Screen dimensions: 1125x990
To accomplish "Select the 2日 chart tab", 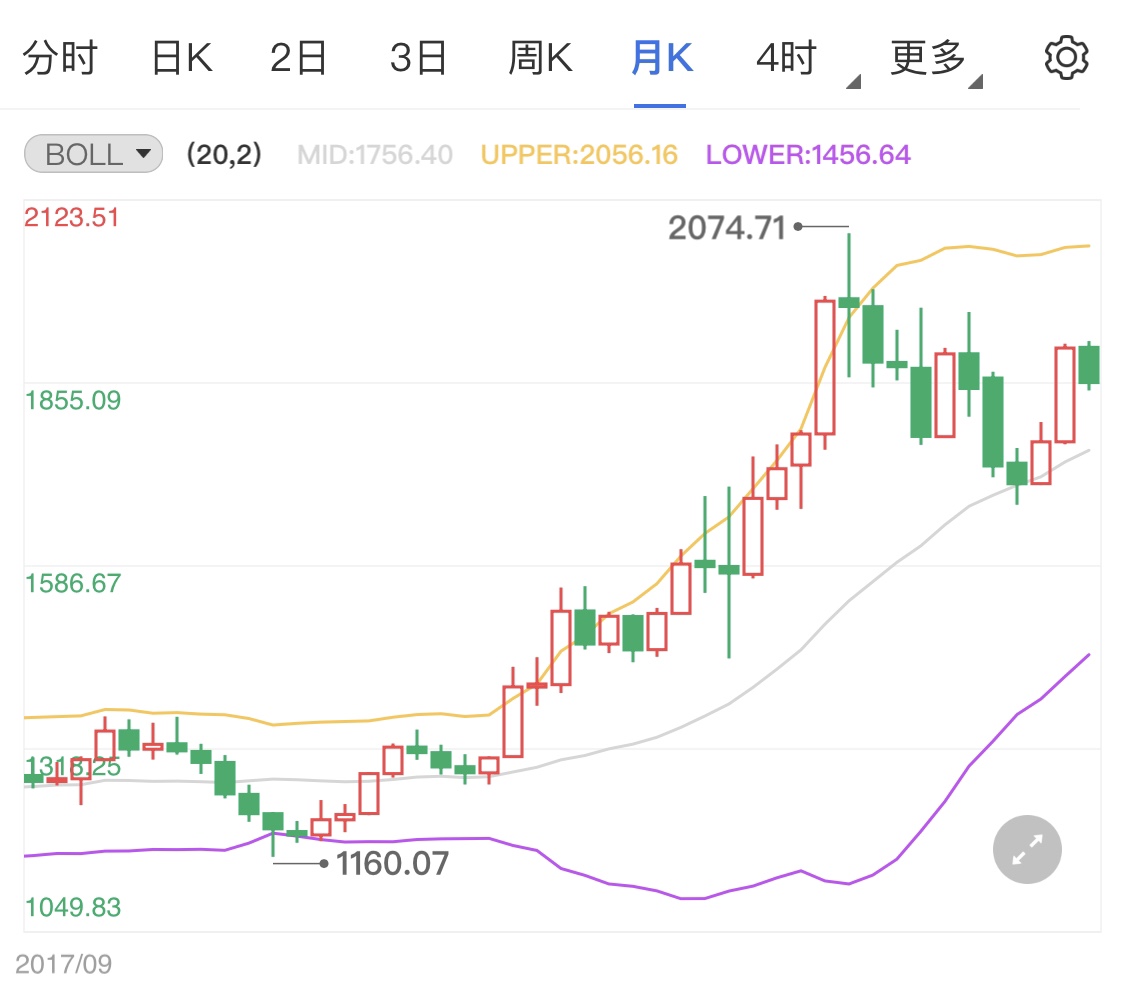I will coord(299,58).
